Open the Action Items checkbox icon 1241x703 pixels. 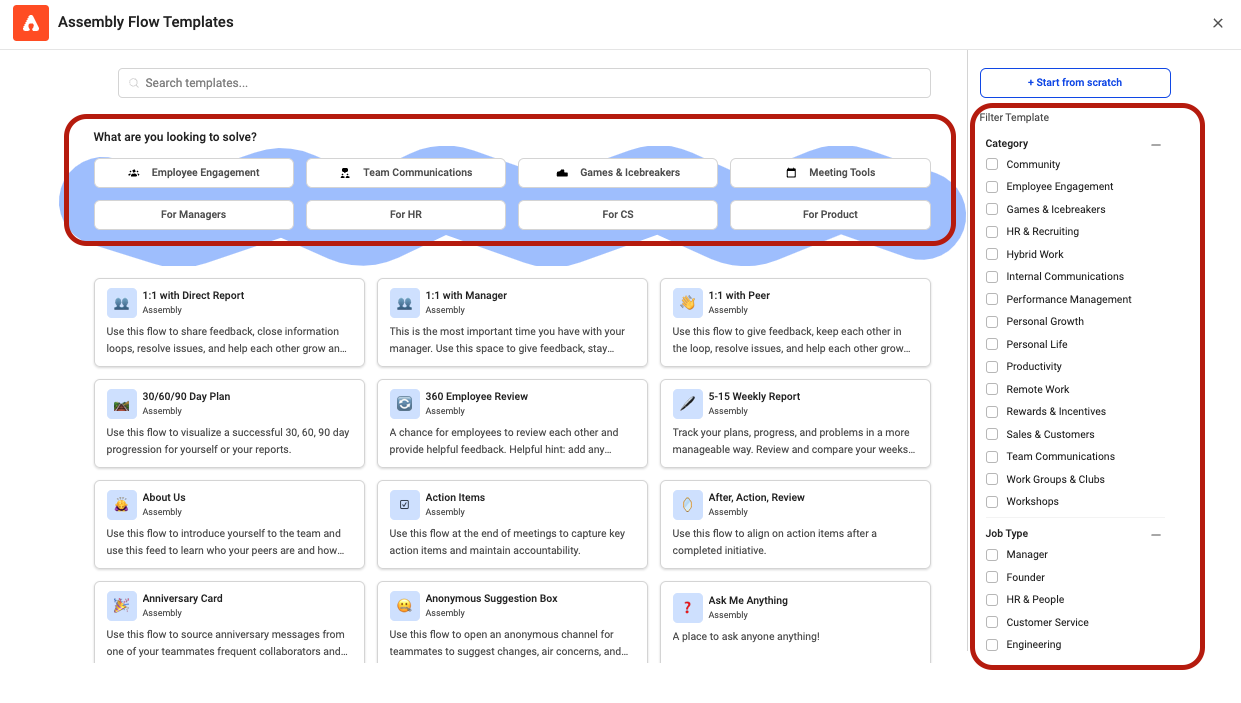tap(405, 504)
